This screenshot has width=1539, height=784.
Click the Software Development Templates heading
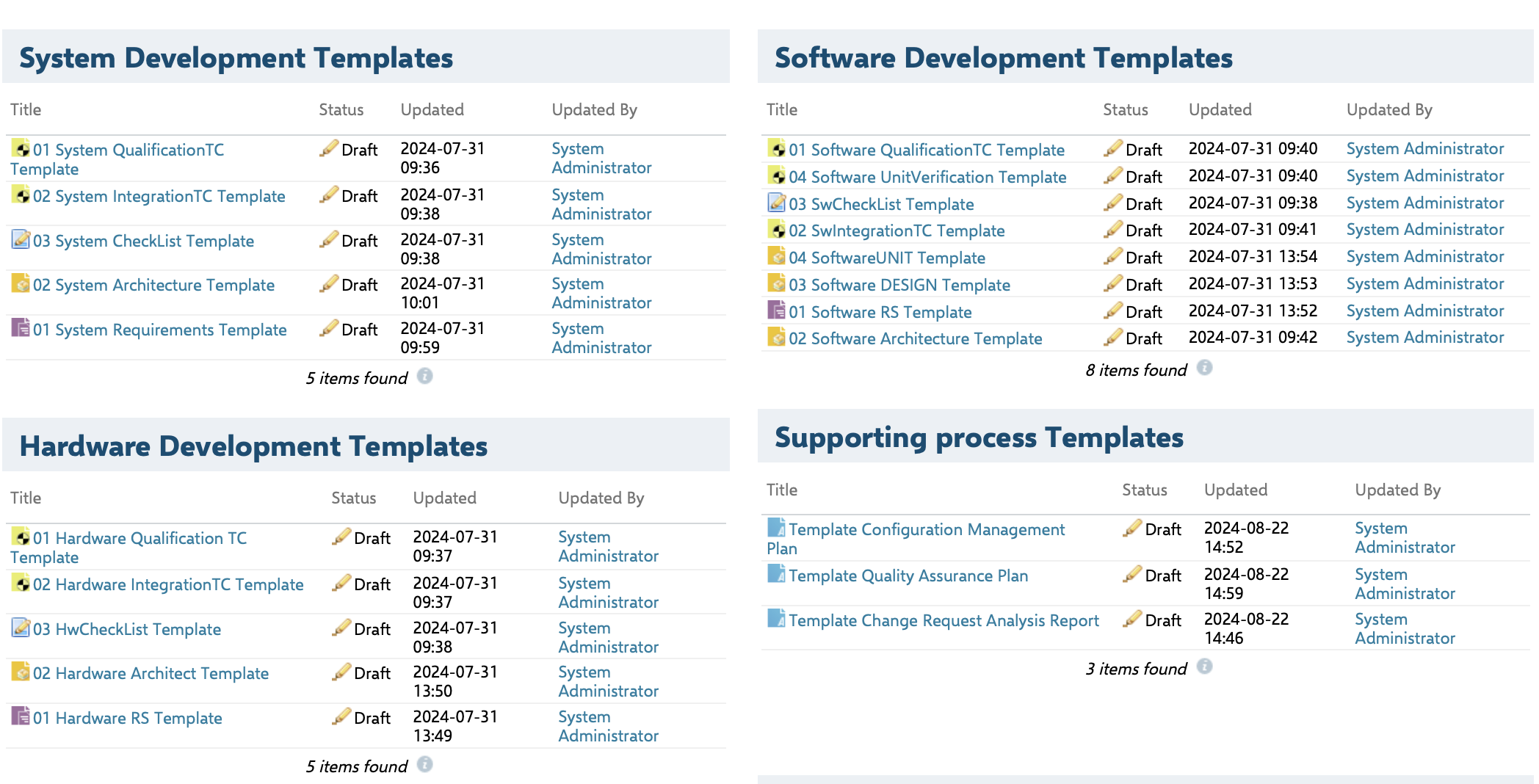point(1004,58)
